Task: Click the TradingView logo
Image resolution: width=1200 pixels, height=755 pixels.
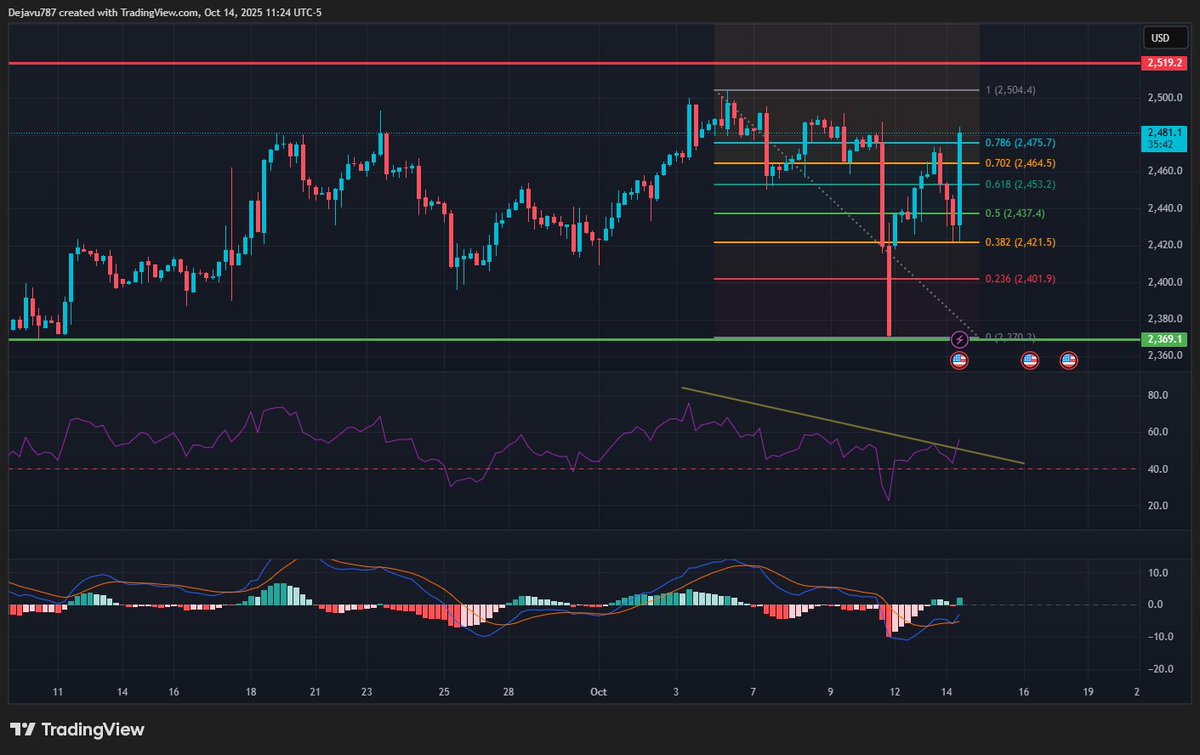Action: (78, 729)
